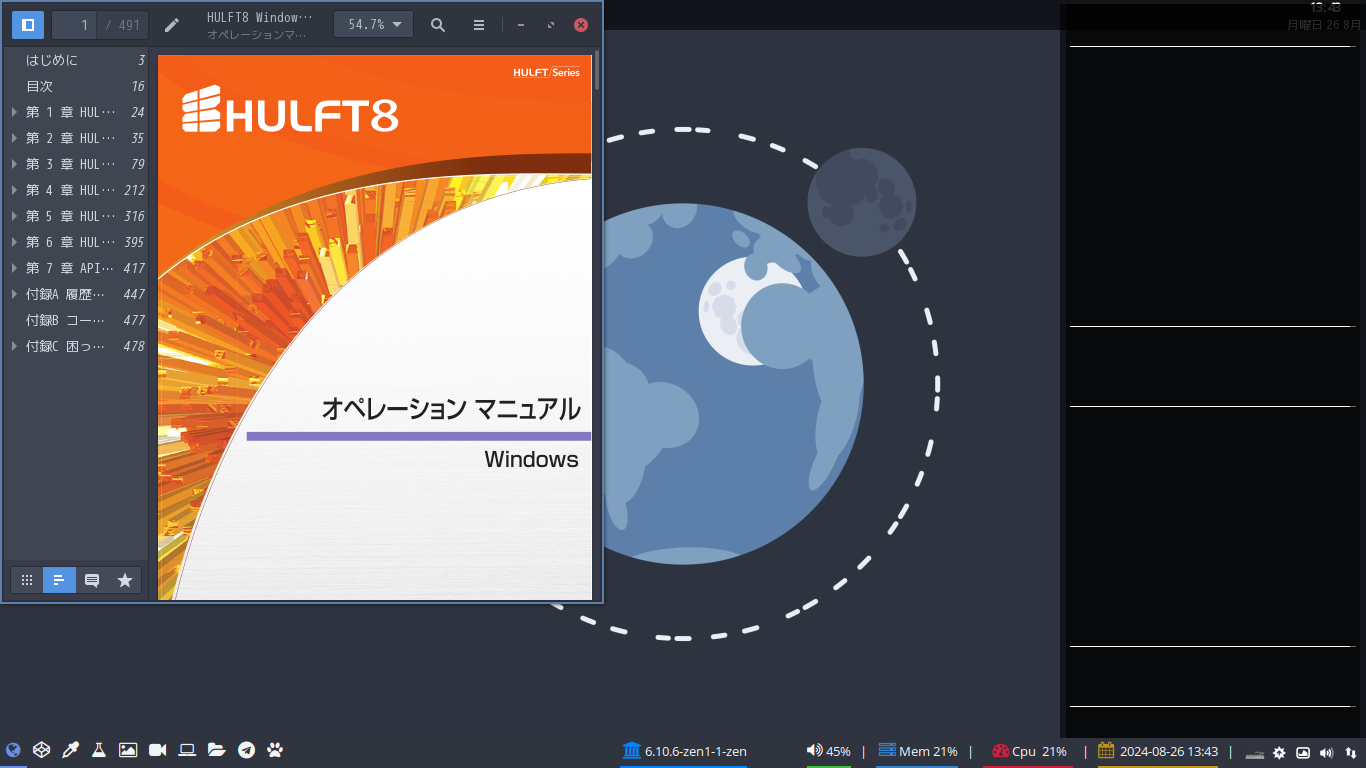Expand the 付録A 履歴 outline entry
The image size is (1366, 768).
click(14, 294)
